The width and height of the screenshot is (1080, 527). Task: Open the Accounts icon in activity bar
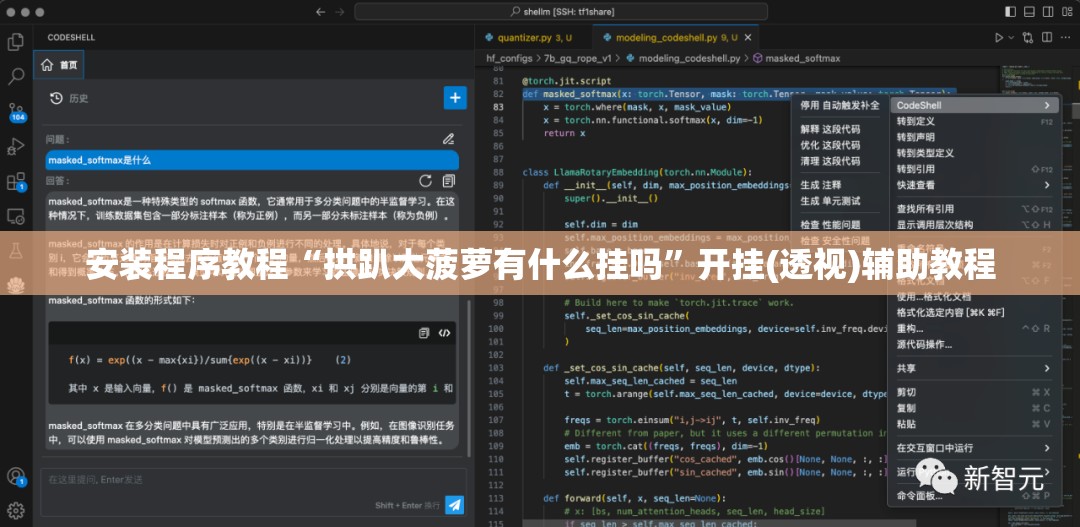(15, 477)
